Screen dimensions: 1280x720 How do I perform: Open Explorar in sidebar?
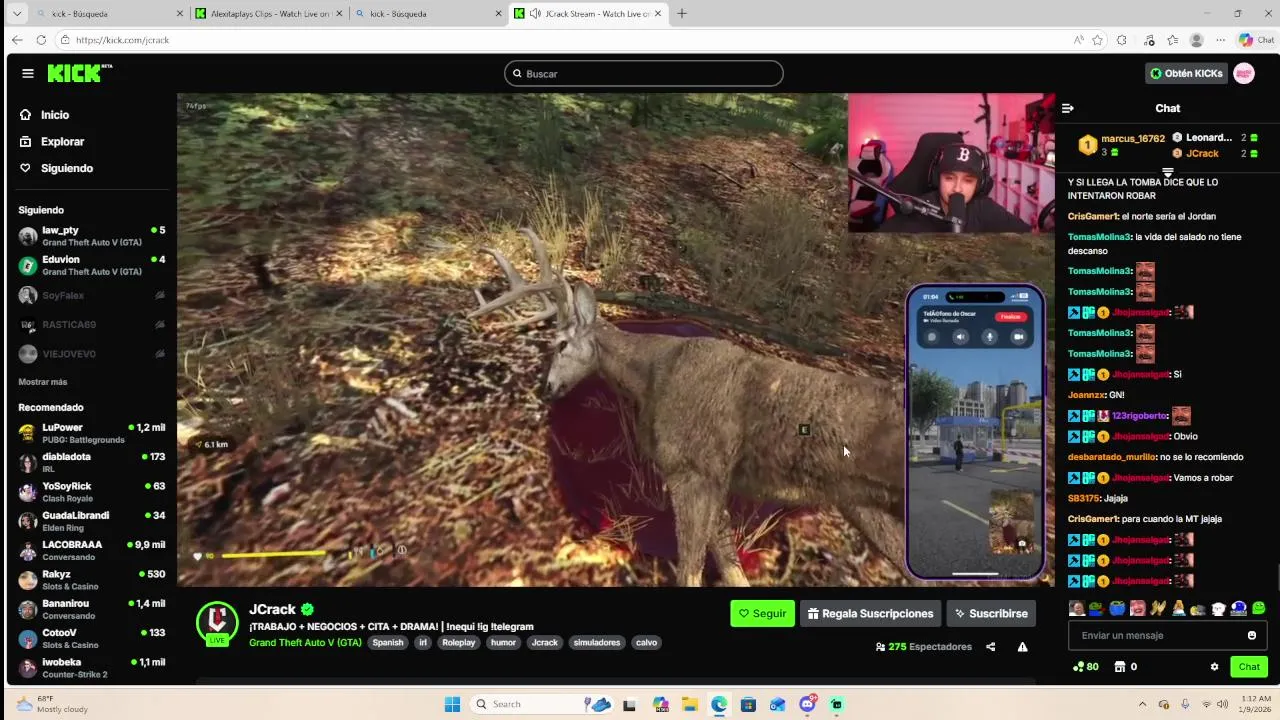tap(62, 142)
